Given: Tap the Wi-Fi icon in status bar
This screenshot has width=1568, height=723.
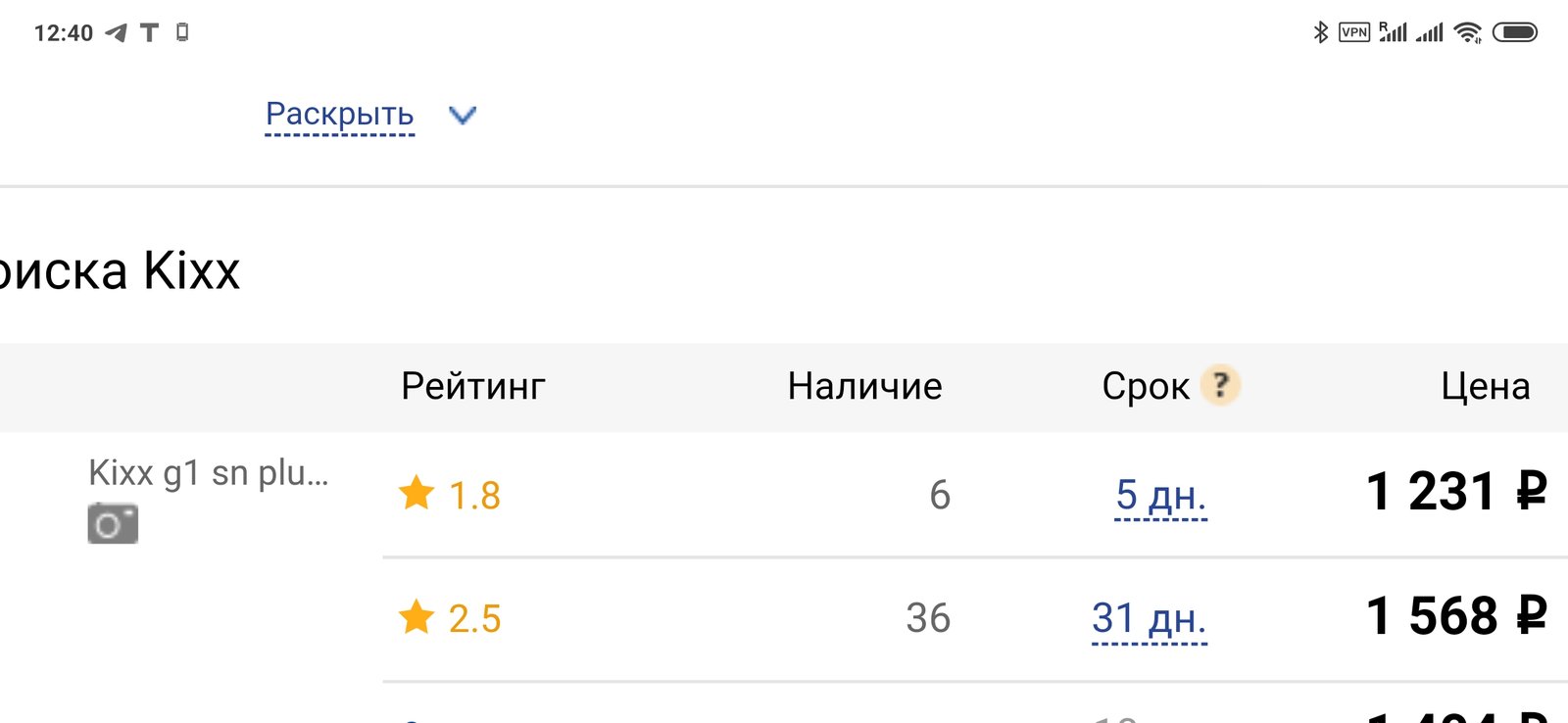Looking at the screenshot, I should point(1468,32).
